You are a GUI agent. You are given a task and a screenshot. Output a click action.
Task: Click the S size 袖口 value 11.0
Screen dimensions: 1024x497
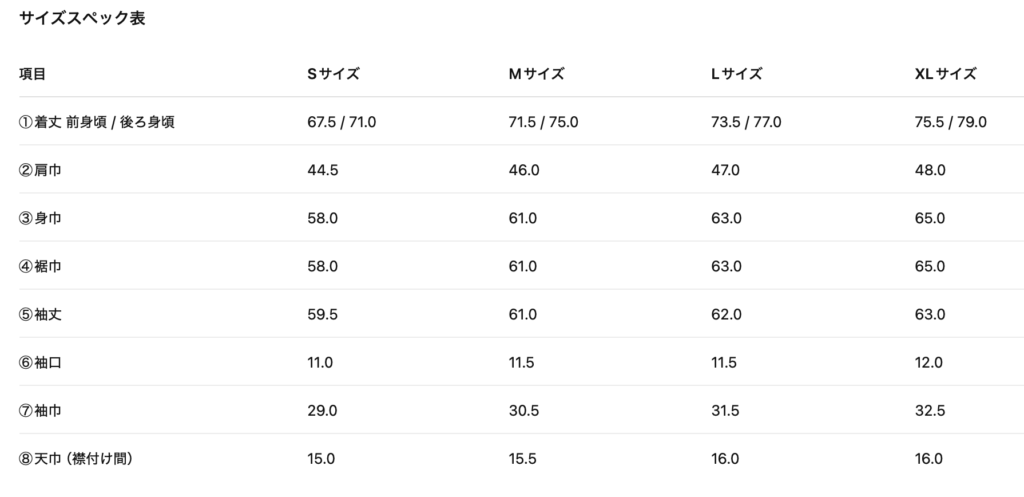point(320,362)
